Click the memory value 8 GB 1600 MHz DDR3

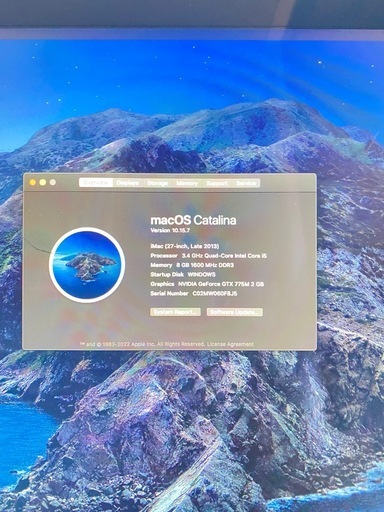[205, 265]
